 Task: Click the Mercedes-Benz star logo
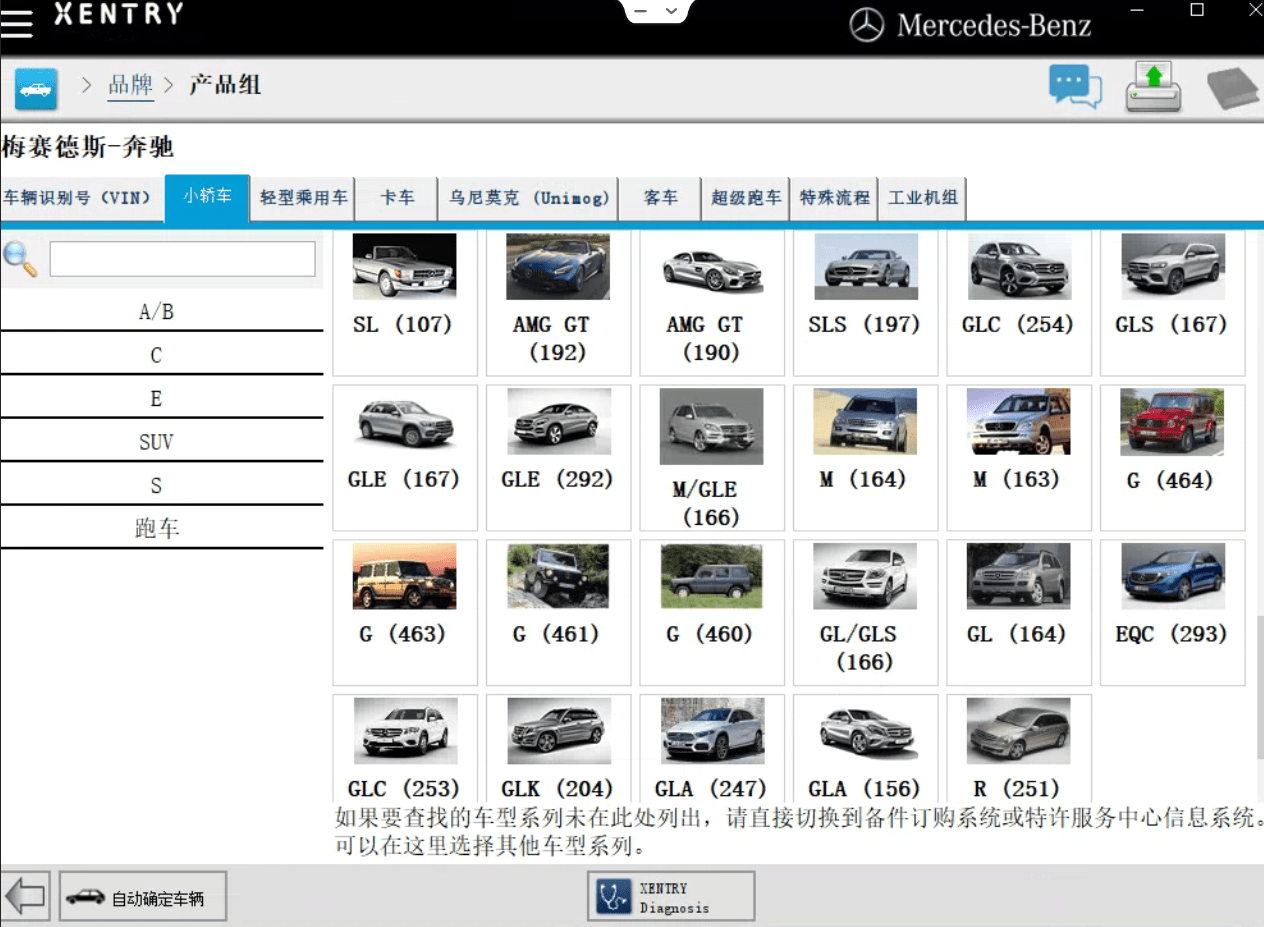[x=866, y=25]
